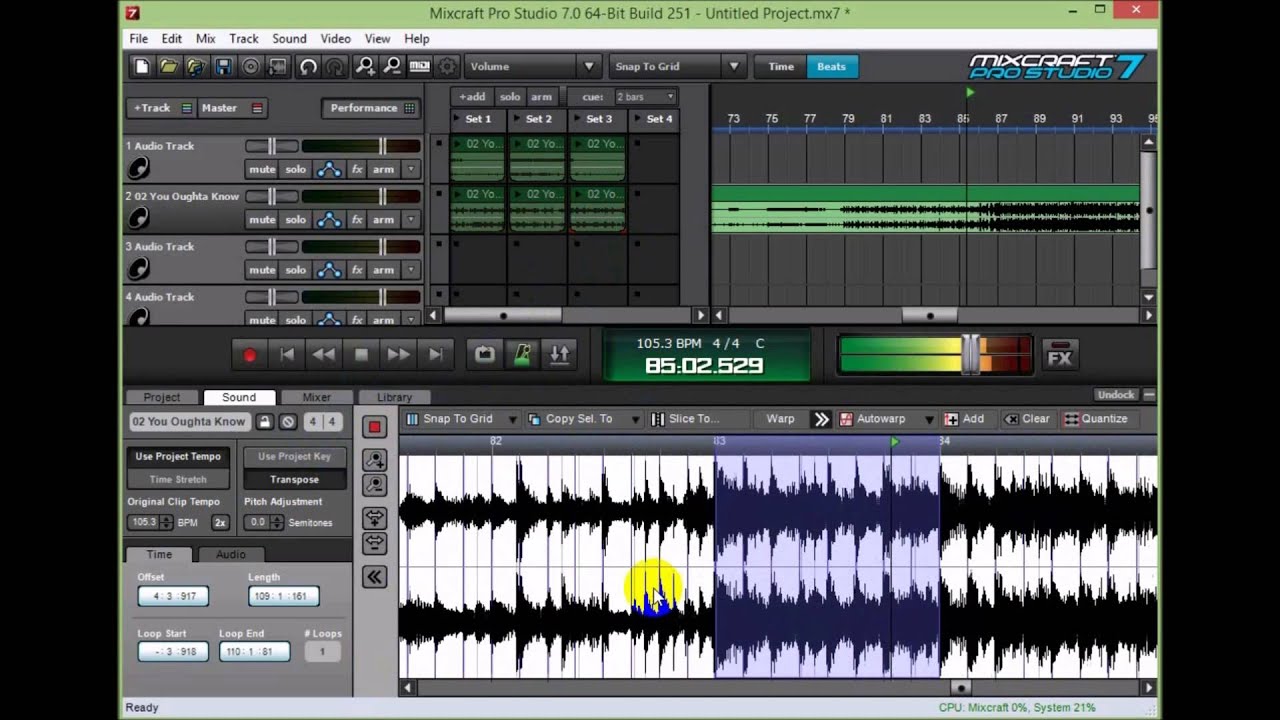Open the Copy Sel. To dropdown
The width and height of the screenshot is (1280, 720).
(x=635, y=419)
